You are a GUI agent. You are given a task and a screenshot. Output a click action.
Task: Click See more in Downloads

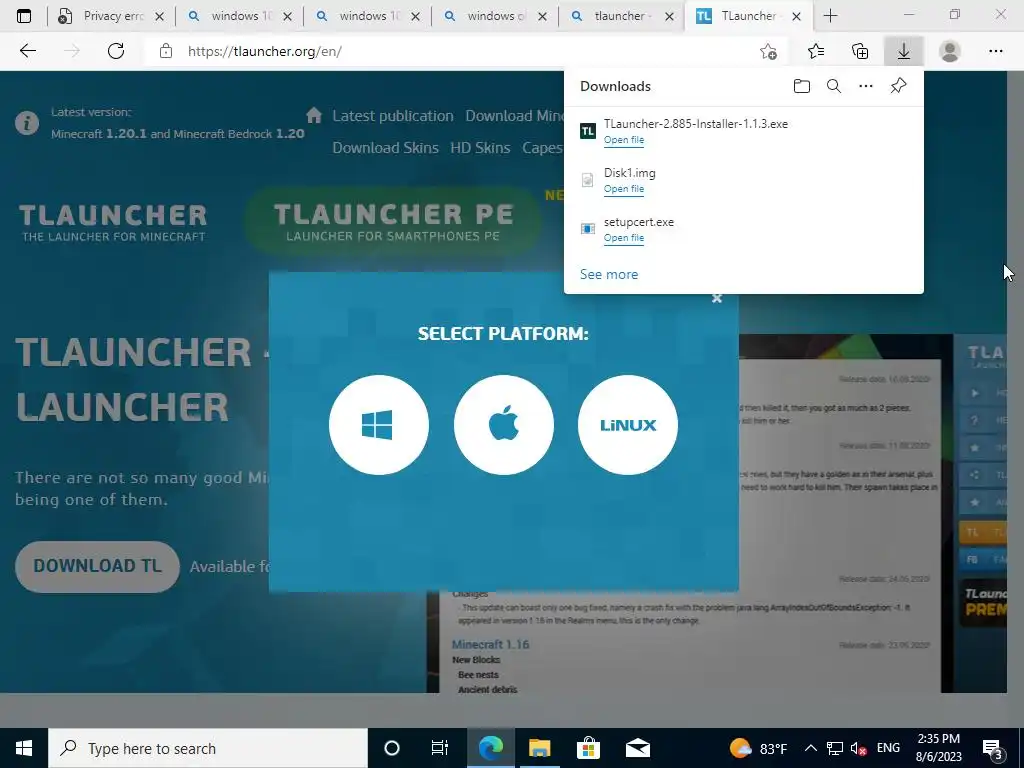click(609, 274)
